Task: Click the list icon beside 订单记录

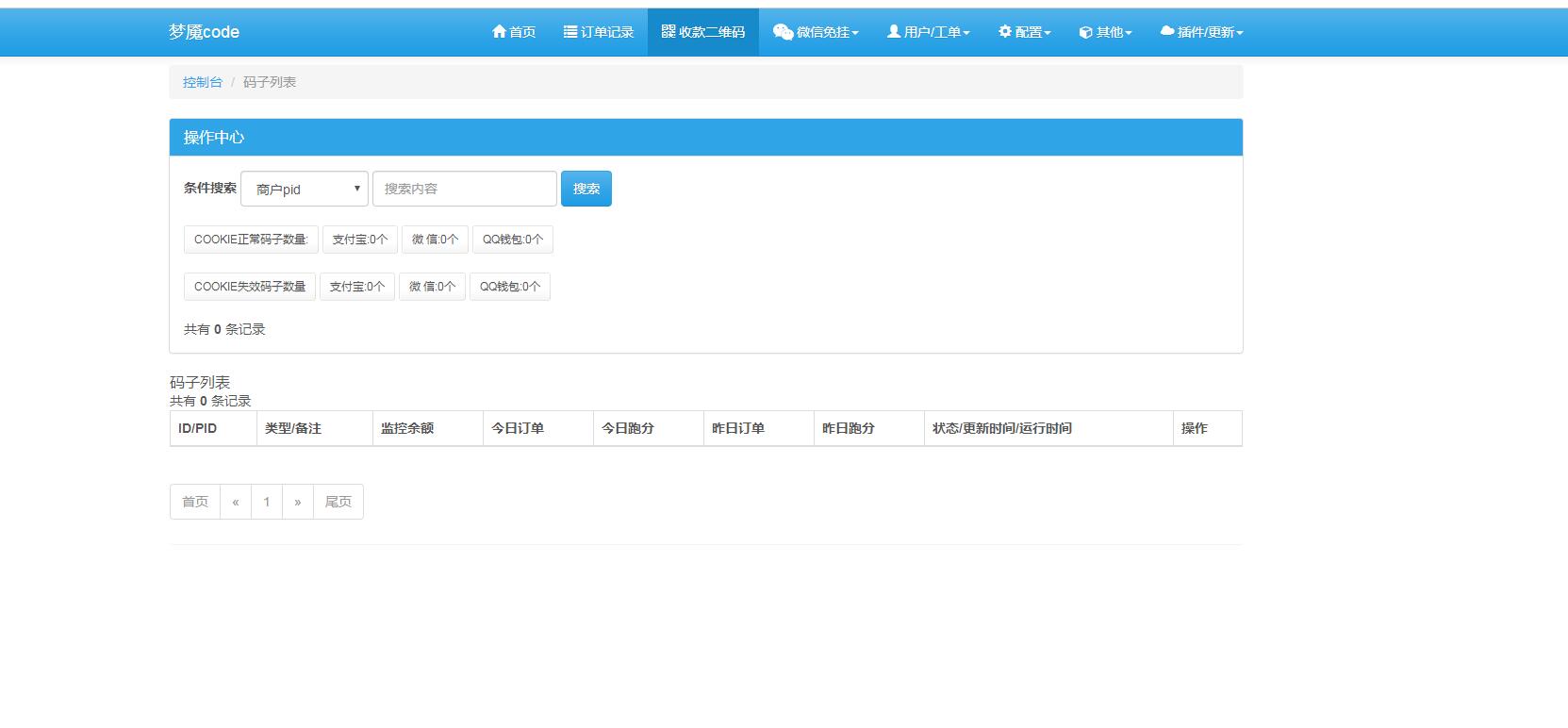Action: point(570,32)
